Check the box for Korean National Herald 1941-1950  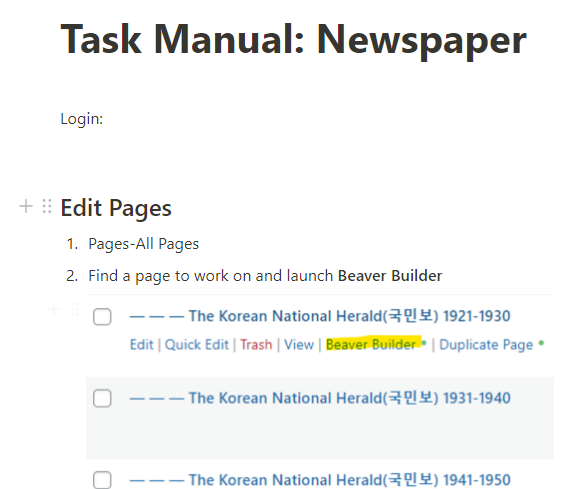[x=102, y=480]
